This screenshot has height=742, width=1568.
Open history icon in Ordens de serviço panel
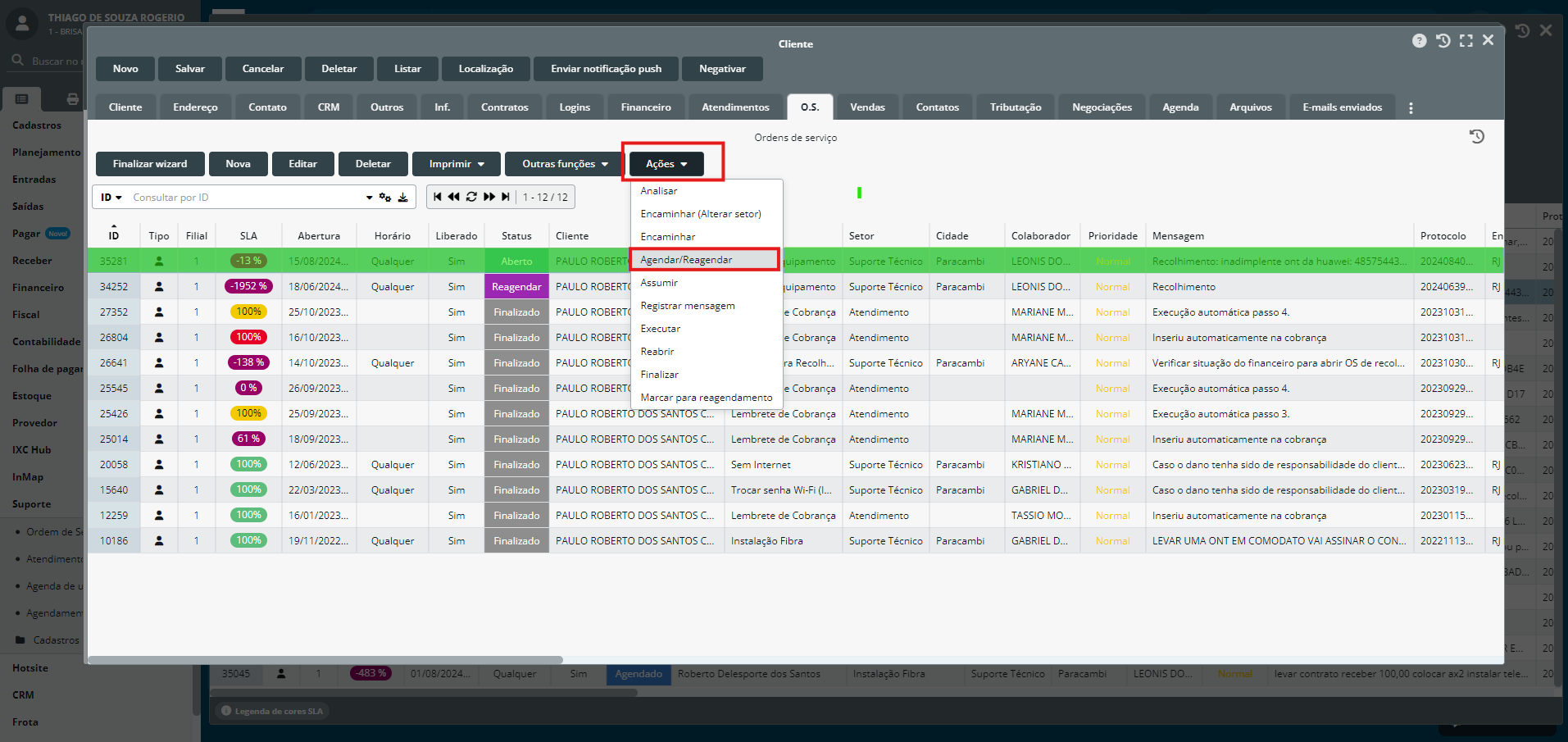(x=1476, y=137)
